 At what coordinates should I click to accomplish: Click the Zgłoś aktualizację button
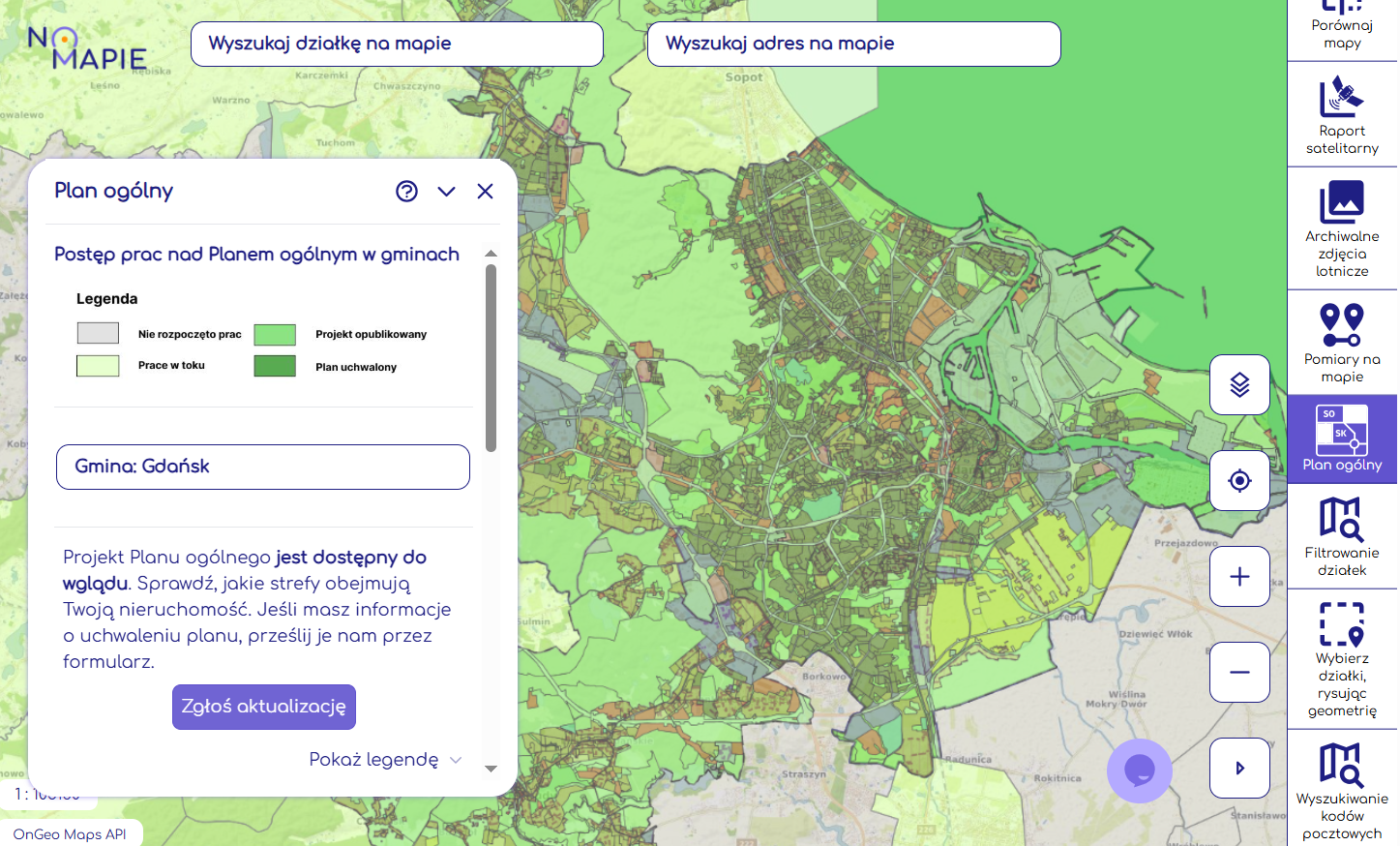264,708
